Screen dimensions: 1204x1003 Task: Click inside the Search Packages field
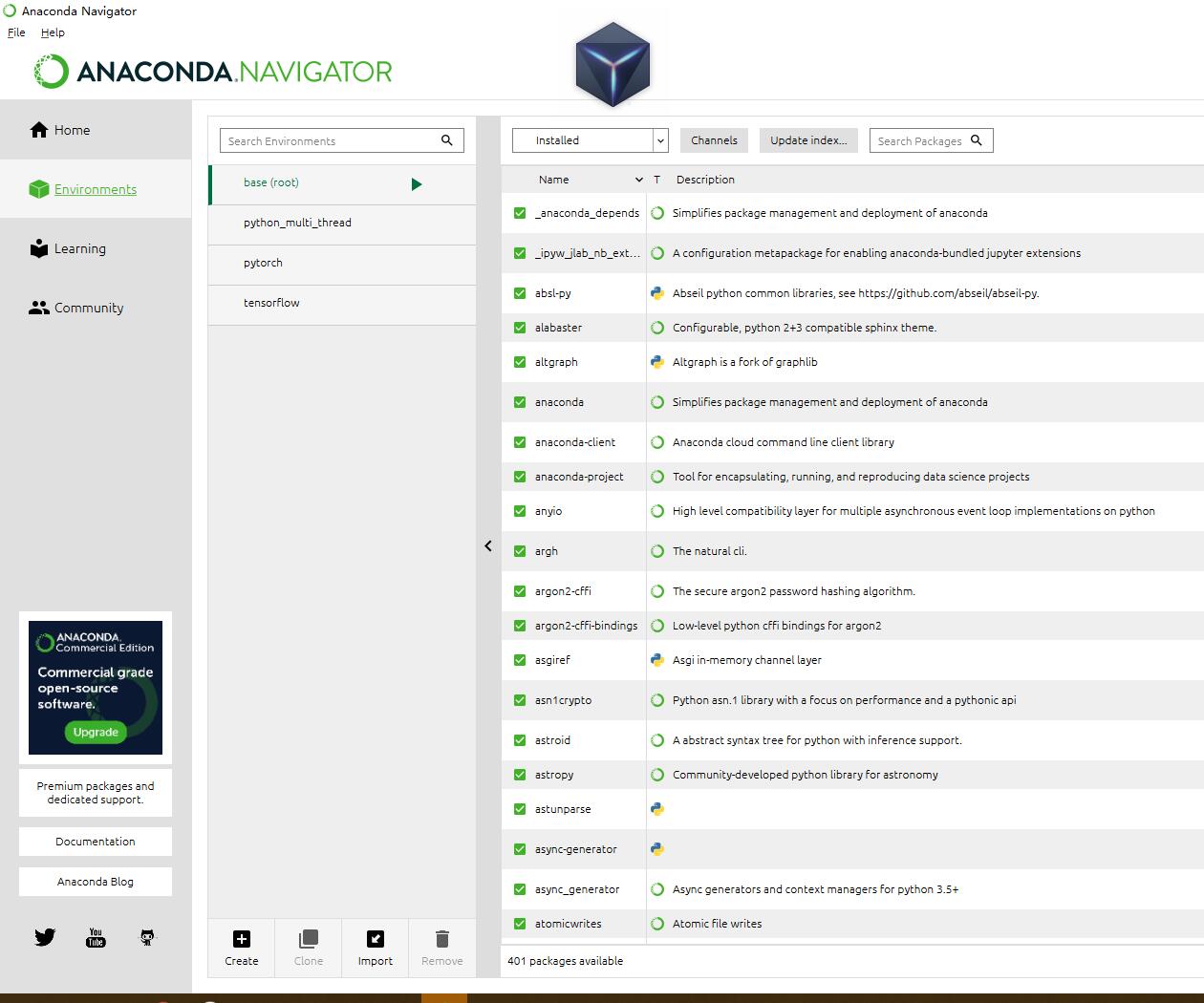(923, 139)
